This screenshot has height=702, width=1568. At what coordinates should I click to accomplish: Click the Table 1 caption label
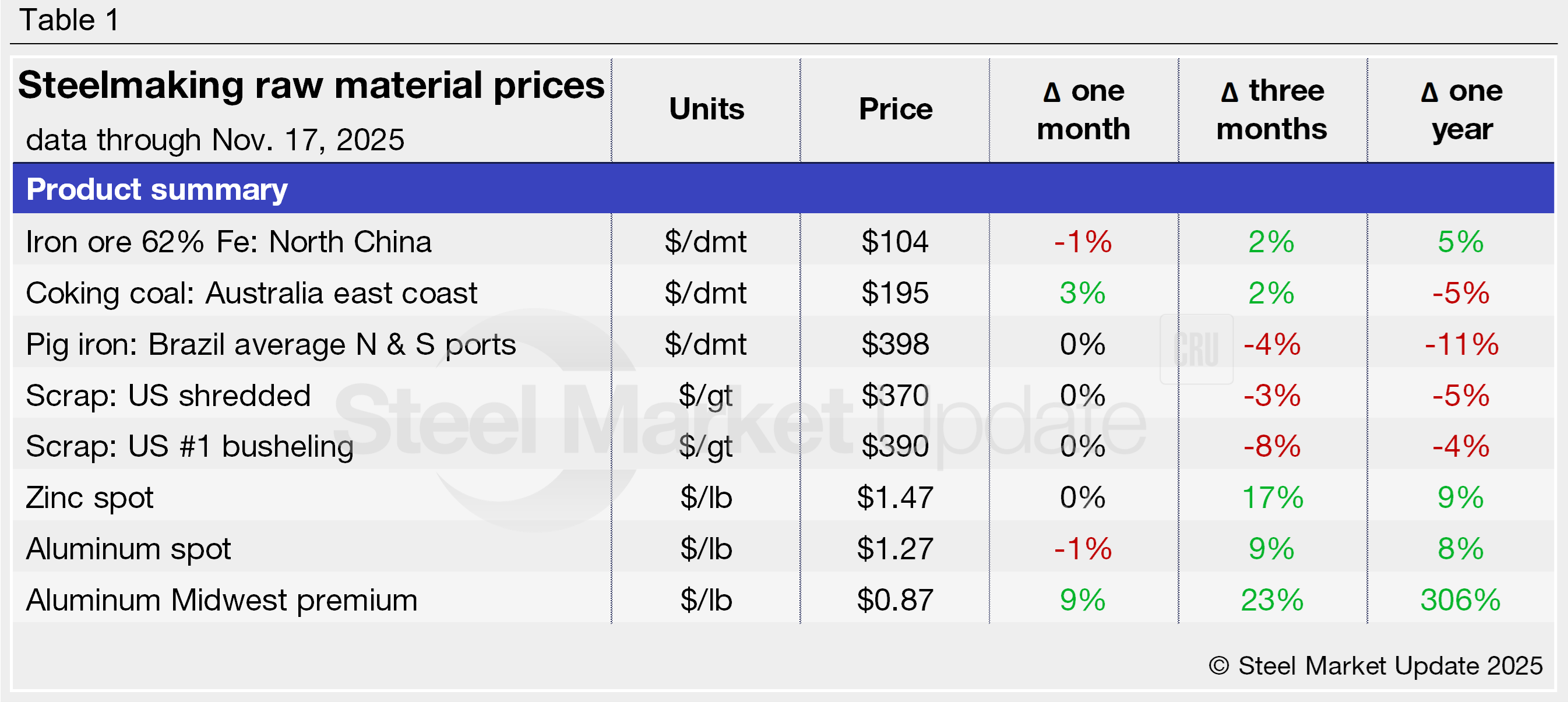(x=69, y=20)
